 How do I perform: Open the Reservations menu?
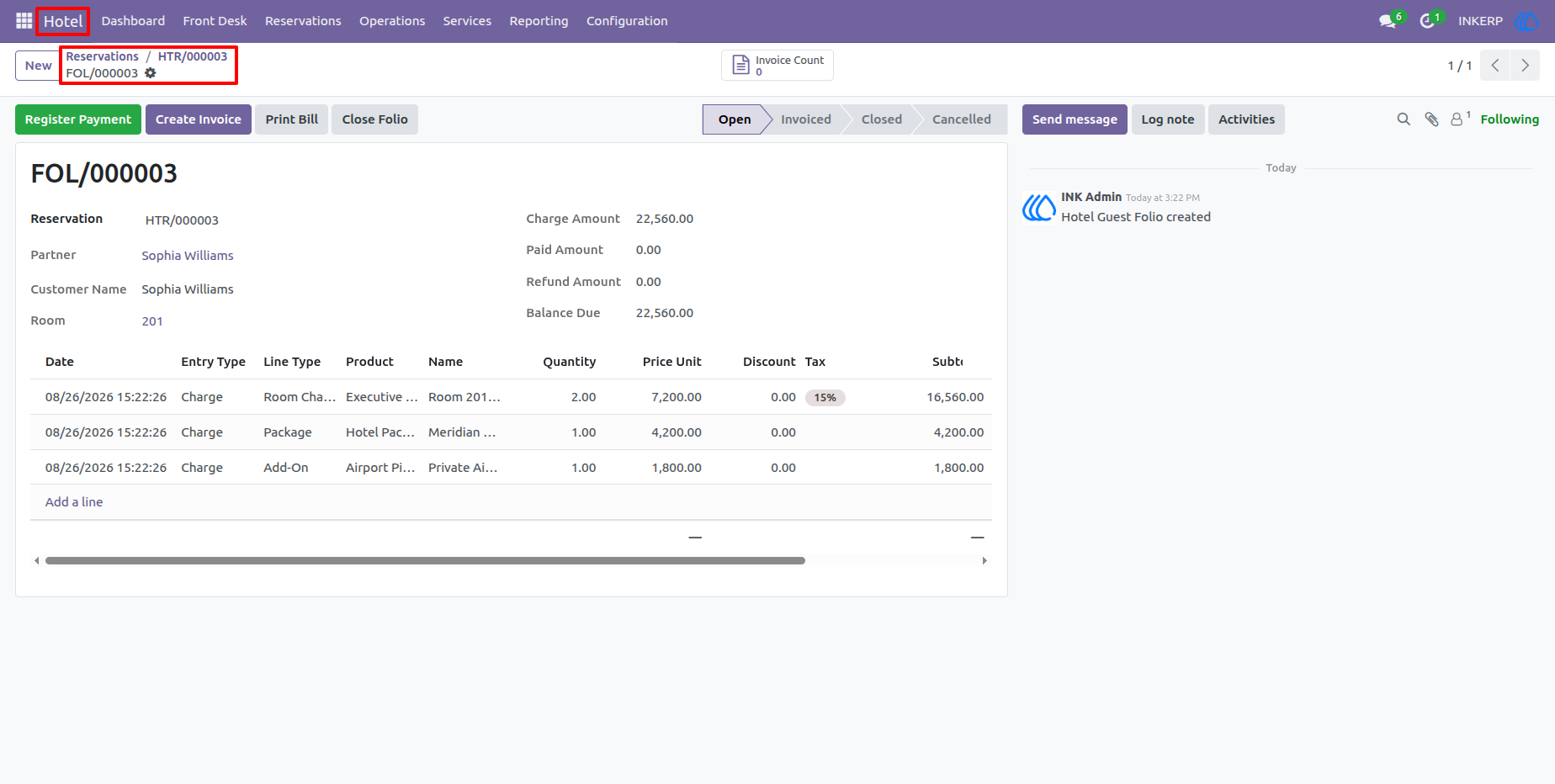pos(303,21)
